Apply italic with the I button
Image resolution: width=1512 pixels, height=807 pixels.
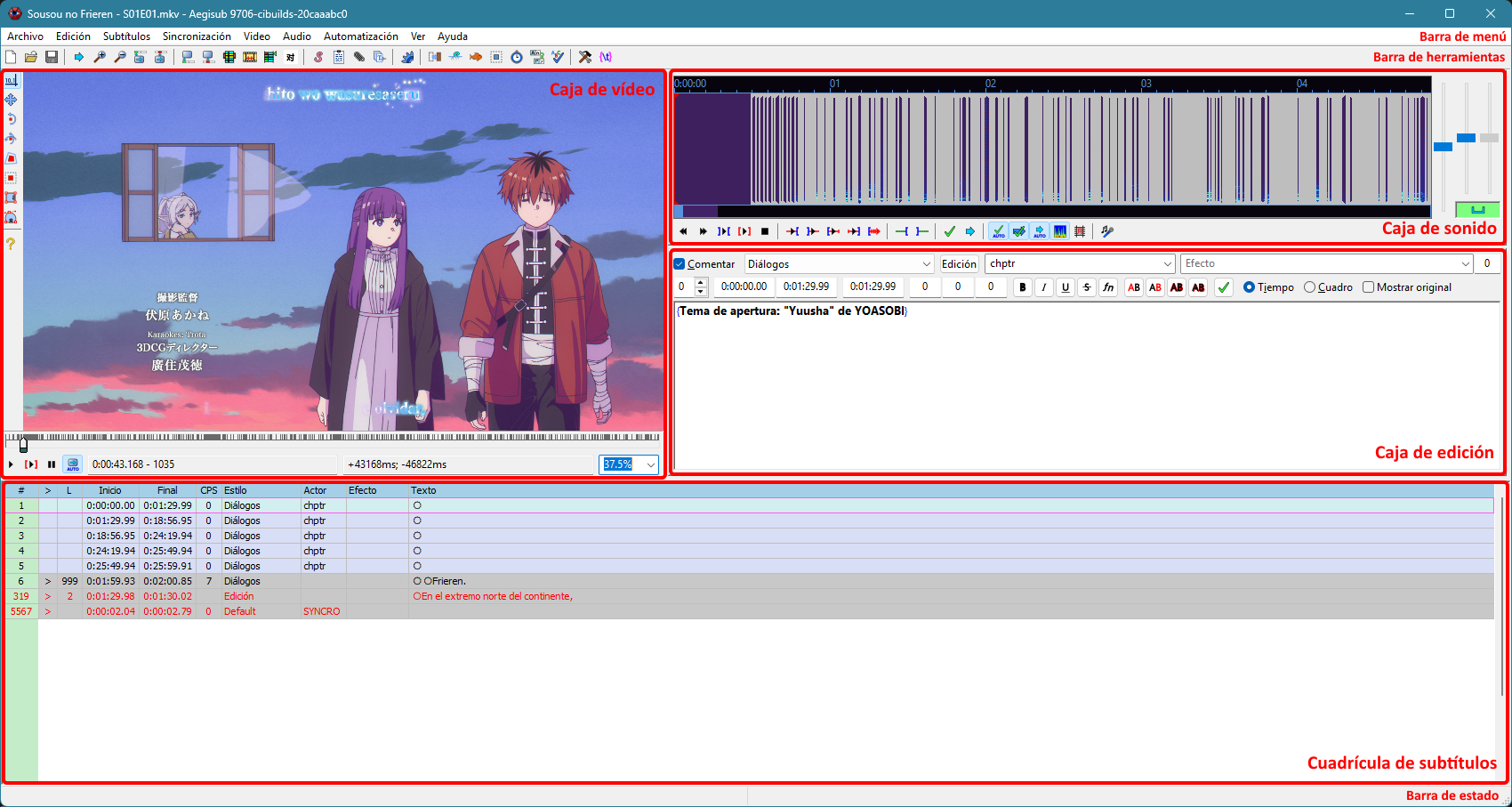pyautogui.click(x=1044, y=287)
